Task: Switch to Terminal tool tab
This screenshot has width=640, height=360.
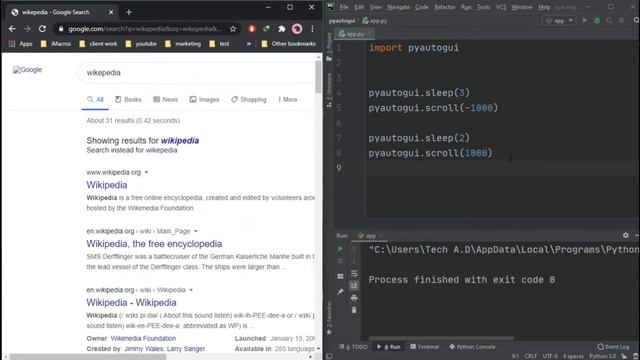Action: pyautogui.click(x=424, y=347)
